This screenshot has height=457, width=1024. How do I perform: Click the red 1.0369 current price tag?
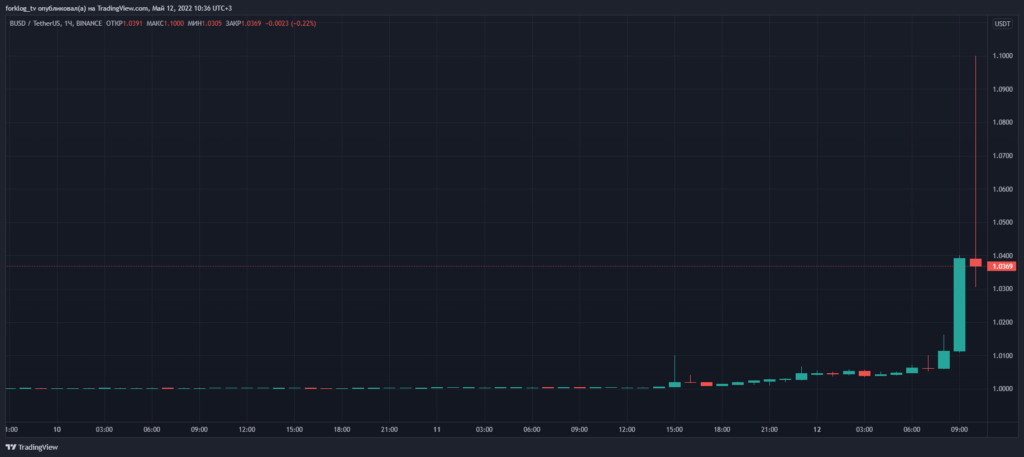tap(1001, 267)
